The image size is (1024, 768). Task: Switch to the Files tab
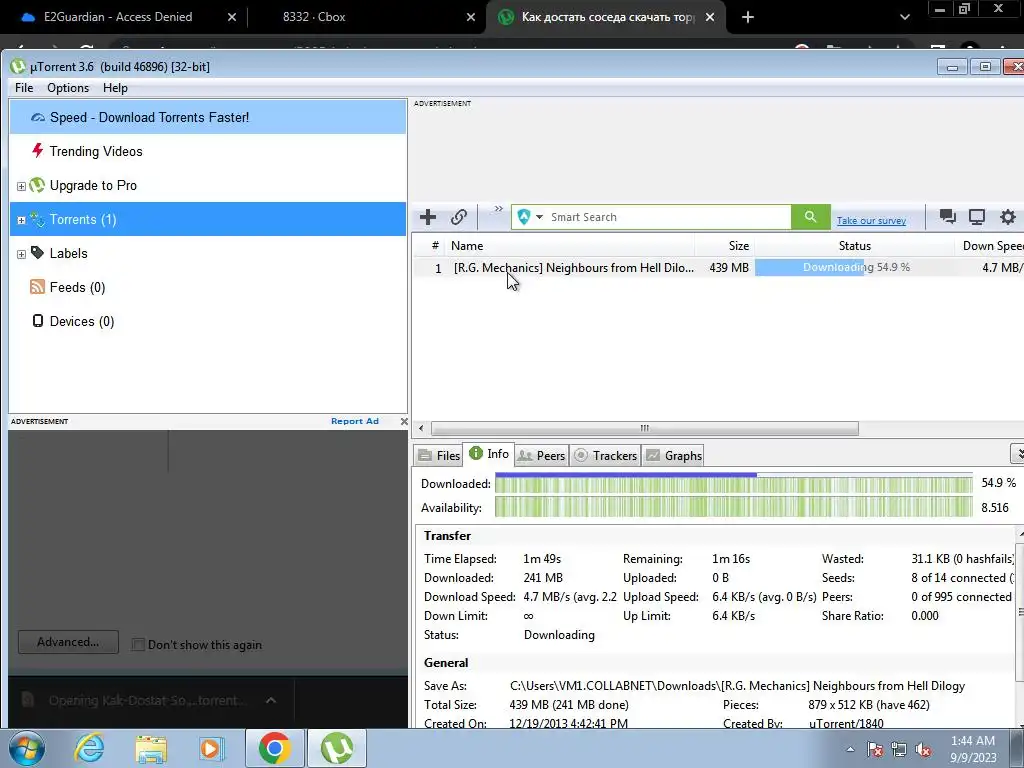[x=439, y=456]
